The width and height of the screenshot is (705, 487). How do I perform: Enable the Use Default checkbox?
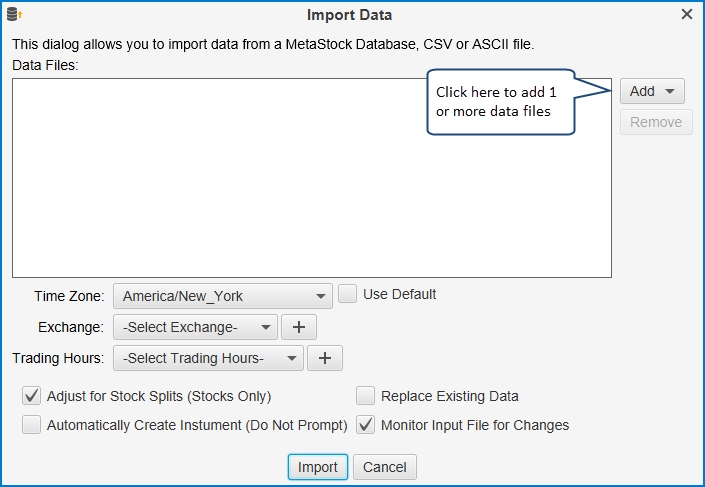348,294
